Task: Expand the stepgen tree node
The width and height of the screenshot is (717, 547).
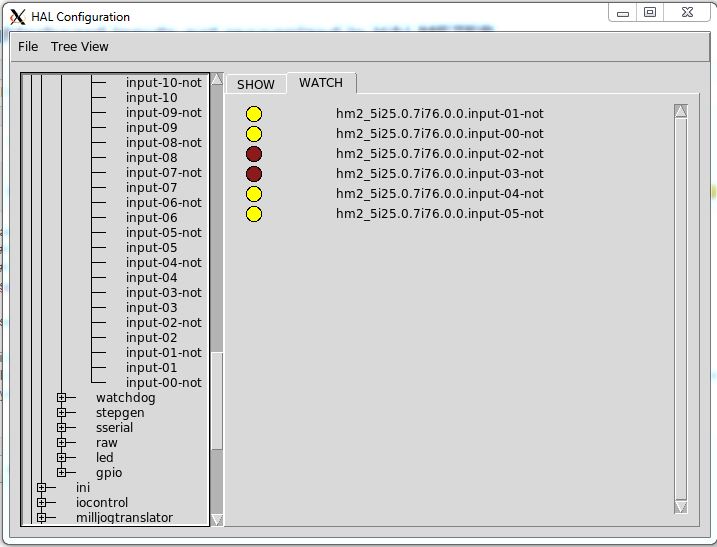Action: (61, 413)
